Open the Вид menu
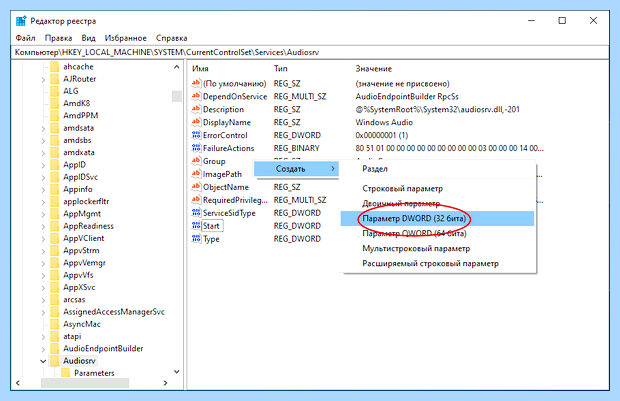Viewport: 620px width, 401px height. (88, 38)
